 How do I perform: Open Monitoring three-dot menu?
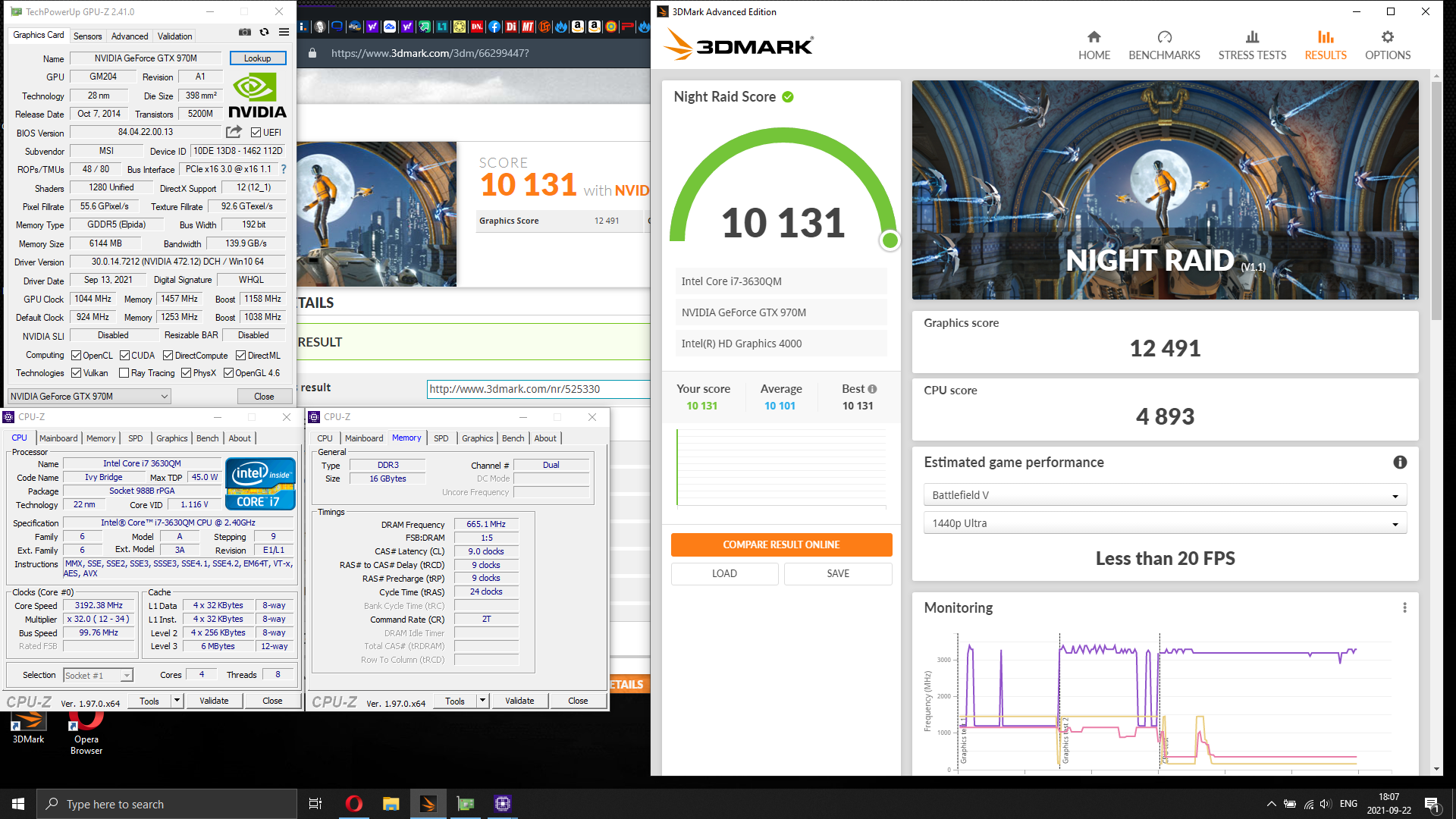(1404, 607)
